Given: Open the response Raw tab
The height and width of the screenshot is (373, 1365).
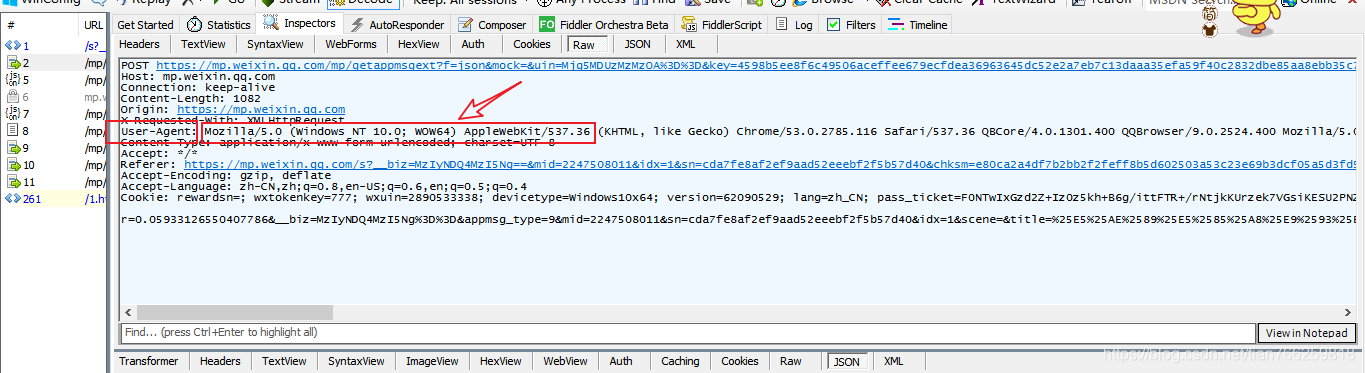Looking at the screenshot, I should [x=791, y=361].
